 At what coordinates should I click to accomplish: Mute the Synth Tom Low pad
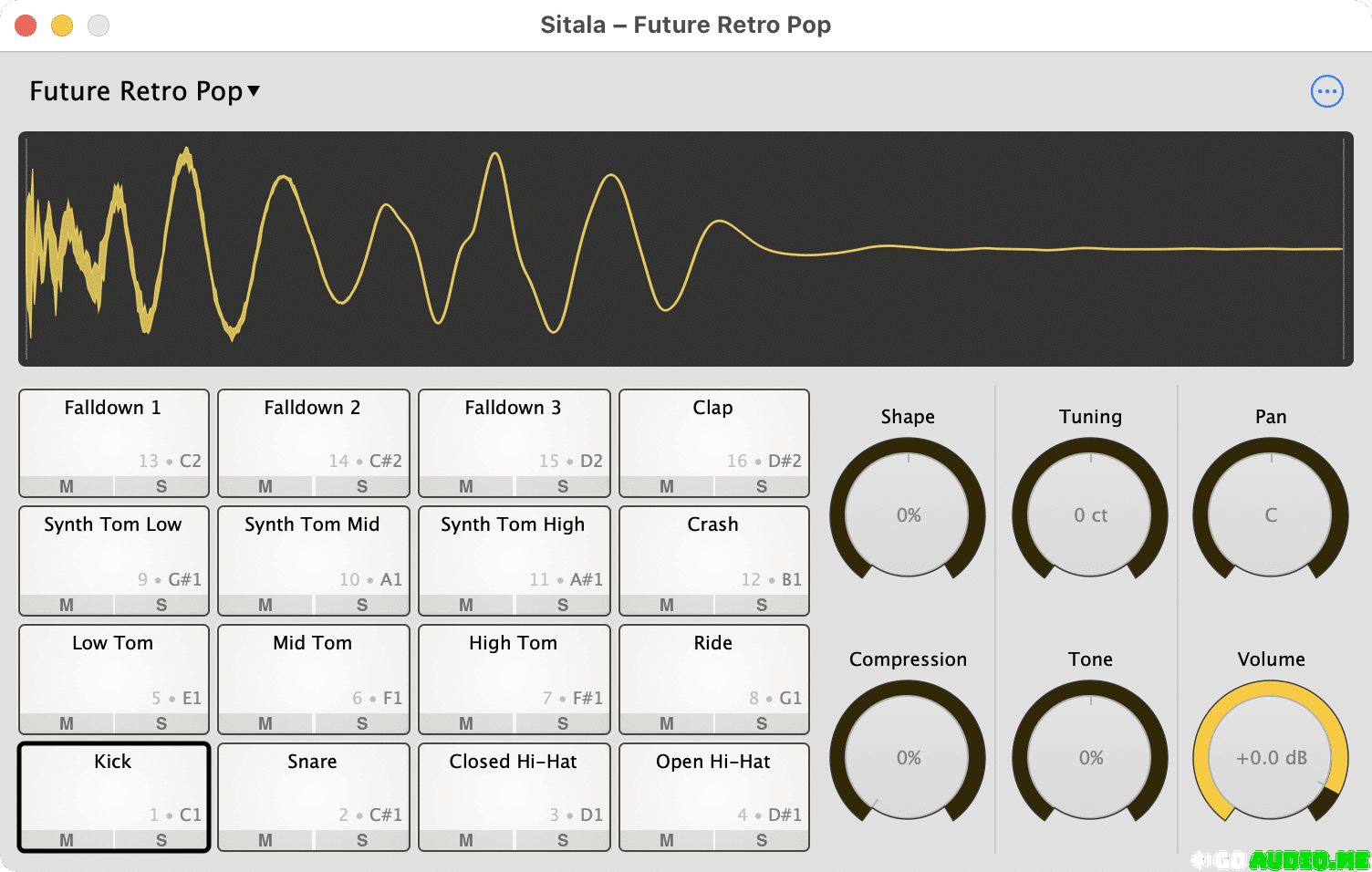[67, 605]
